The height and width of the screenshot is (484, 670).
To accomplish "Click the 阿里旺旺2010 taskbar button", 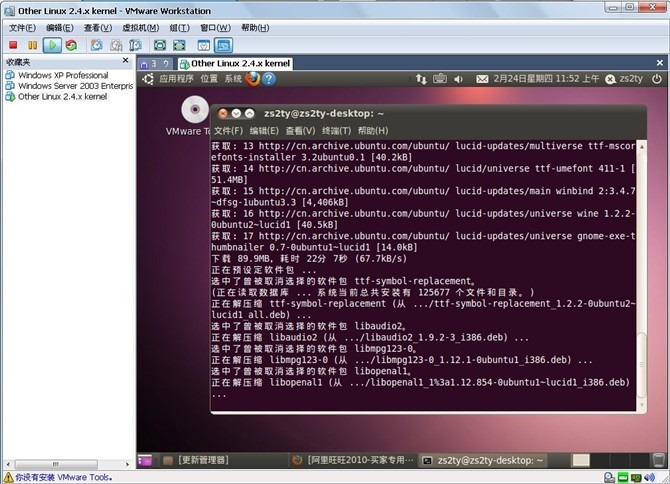I will click(x=353, y=460).
